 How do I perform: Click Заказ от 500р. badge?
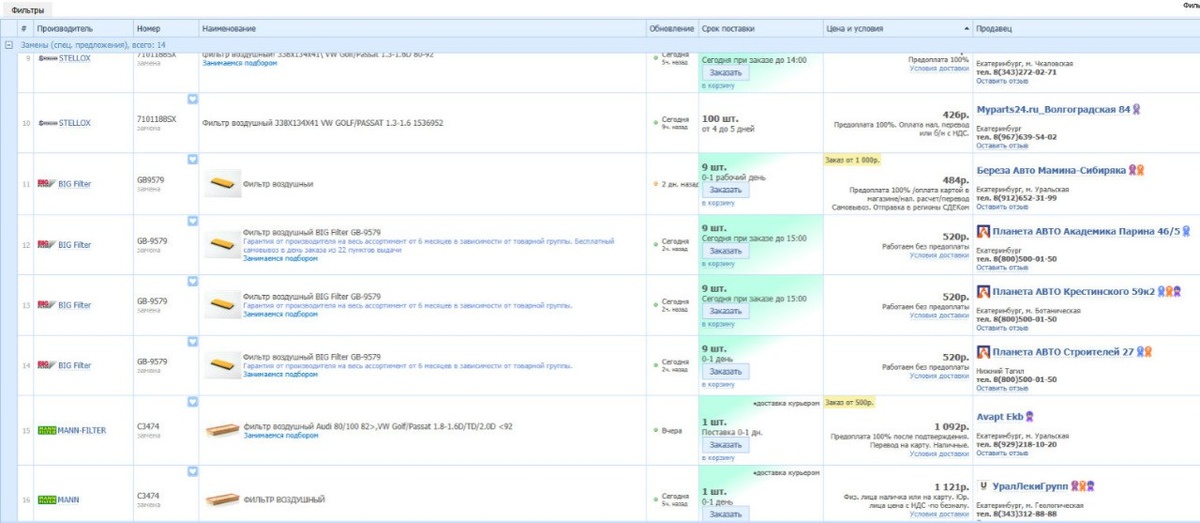[849, 402]
